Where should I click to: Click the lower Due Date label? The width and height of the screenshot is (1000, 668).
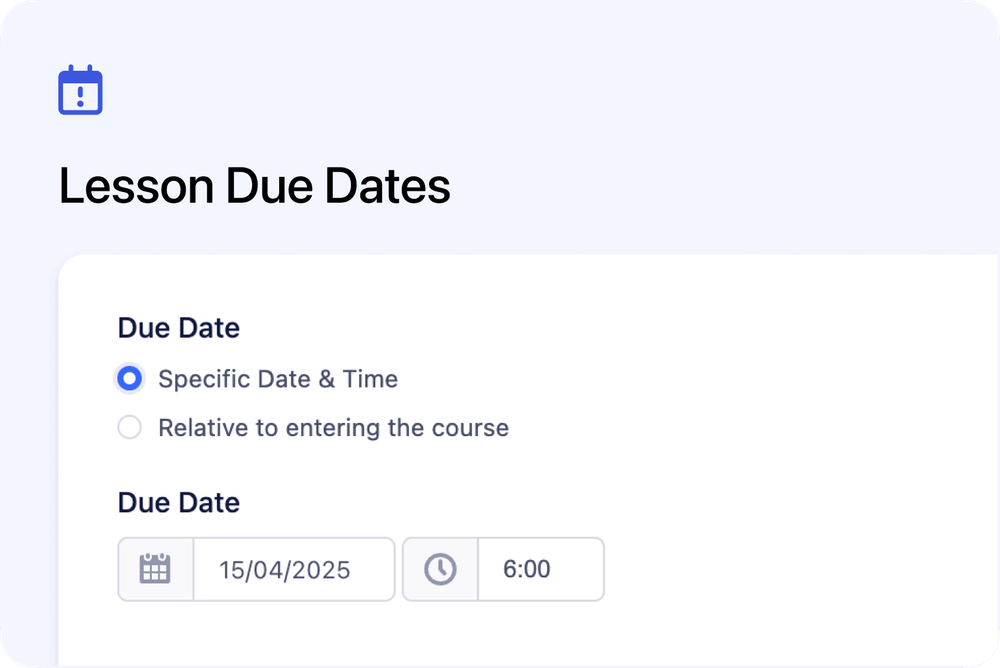(x=178, y=502)
